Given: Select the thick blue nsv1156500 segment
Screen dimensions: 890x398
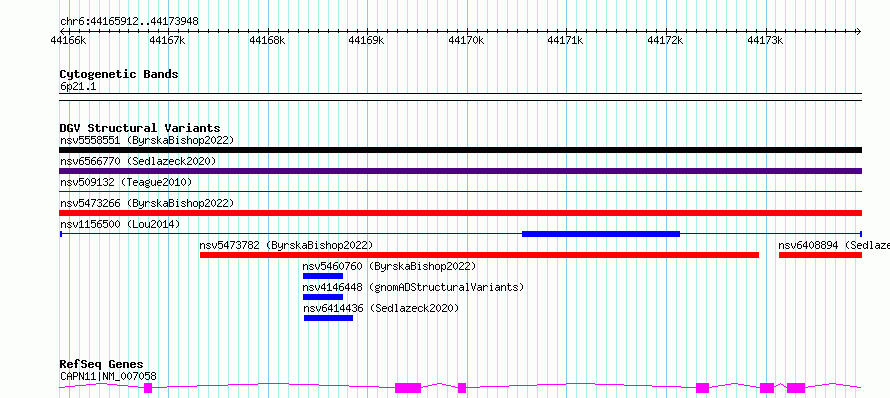Looking at the screenshot, I should coord(601,234).
